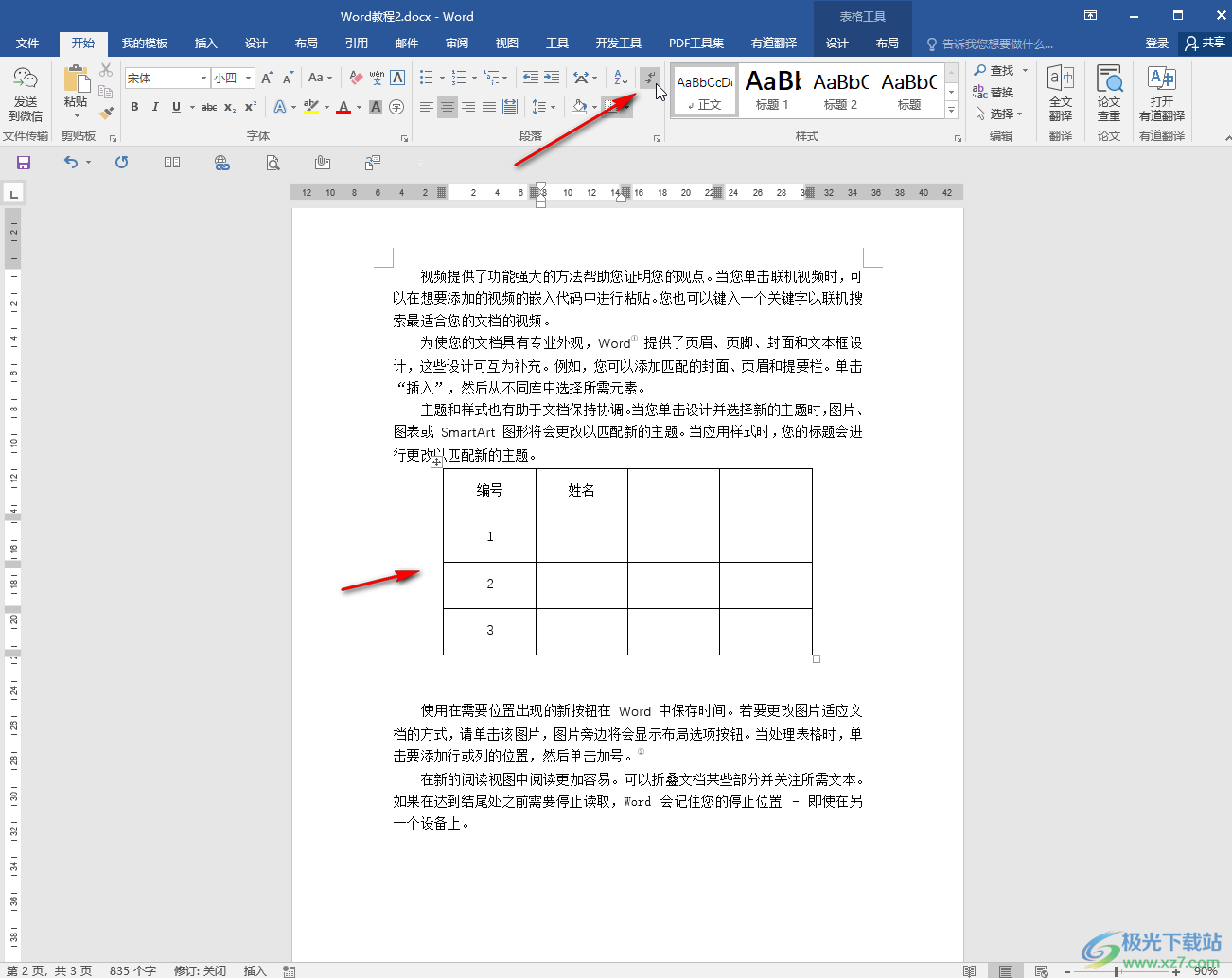Click the globe link icon in quick access bar
This screenshot has height=978, width=1232.
(222, 163)
